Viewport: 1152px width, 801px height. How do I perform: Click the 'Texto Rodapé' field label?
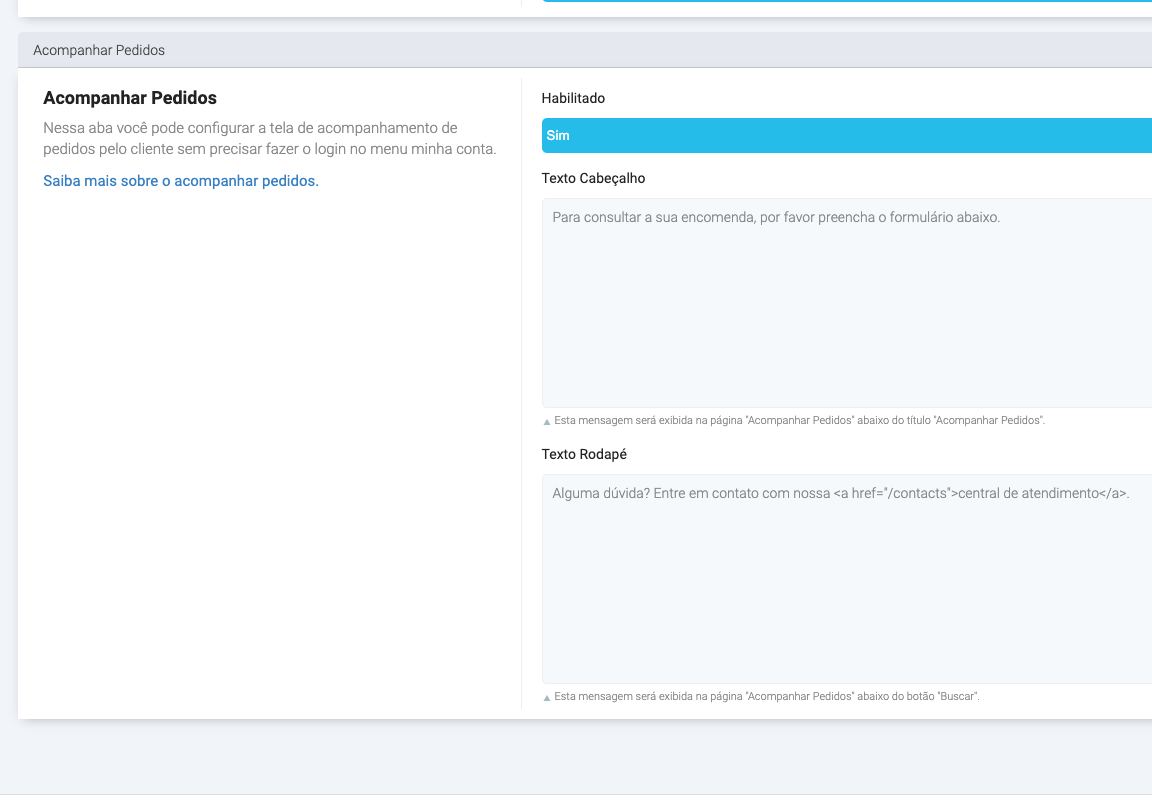[x=584, y=454]
